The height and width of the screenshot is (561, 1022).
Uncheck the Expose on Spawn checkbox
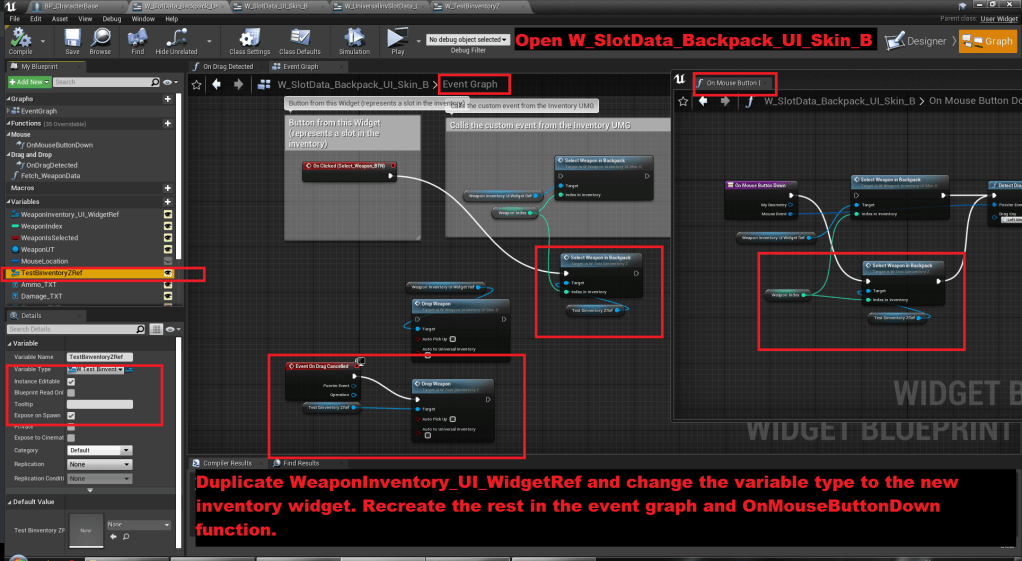point(71,415)
